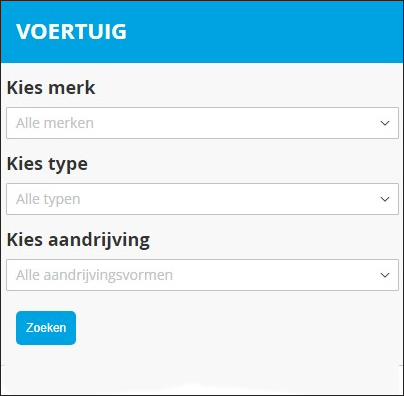Select the "Kies merk" label

coord(51,88)
